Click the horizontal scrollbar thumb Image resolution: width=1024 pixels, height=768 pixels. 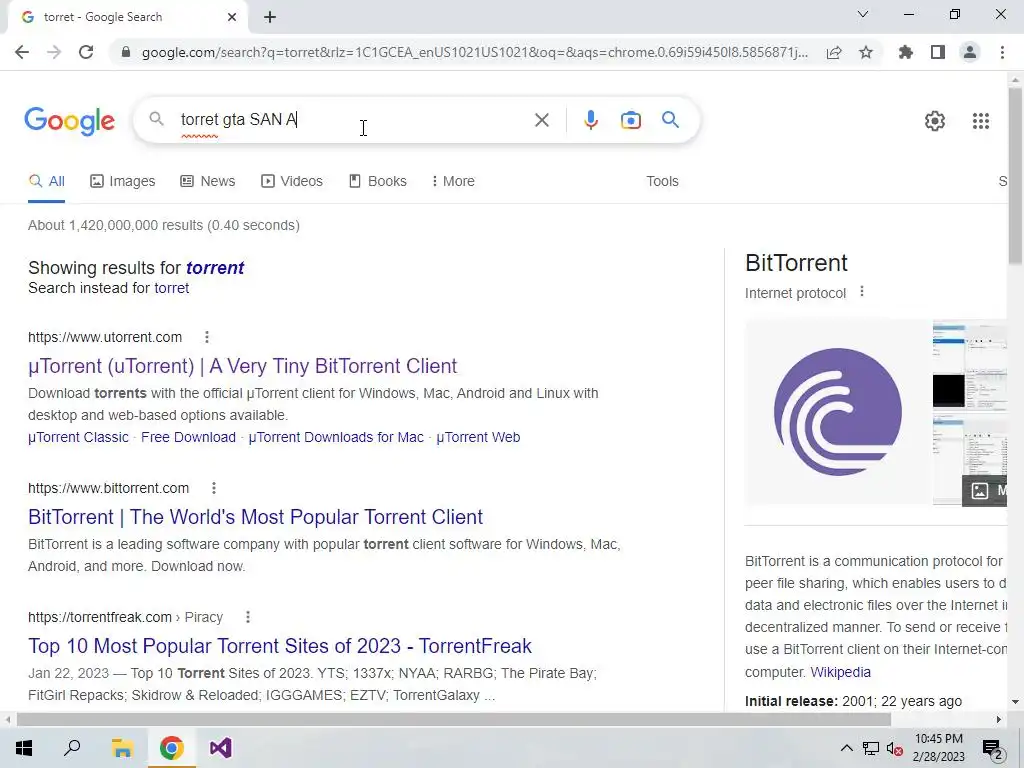[x=454, y=719]
